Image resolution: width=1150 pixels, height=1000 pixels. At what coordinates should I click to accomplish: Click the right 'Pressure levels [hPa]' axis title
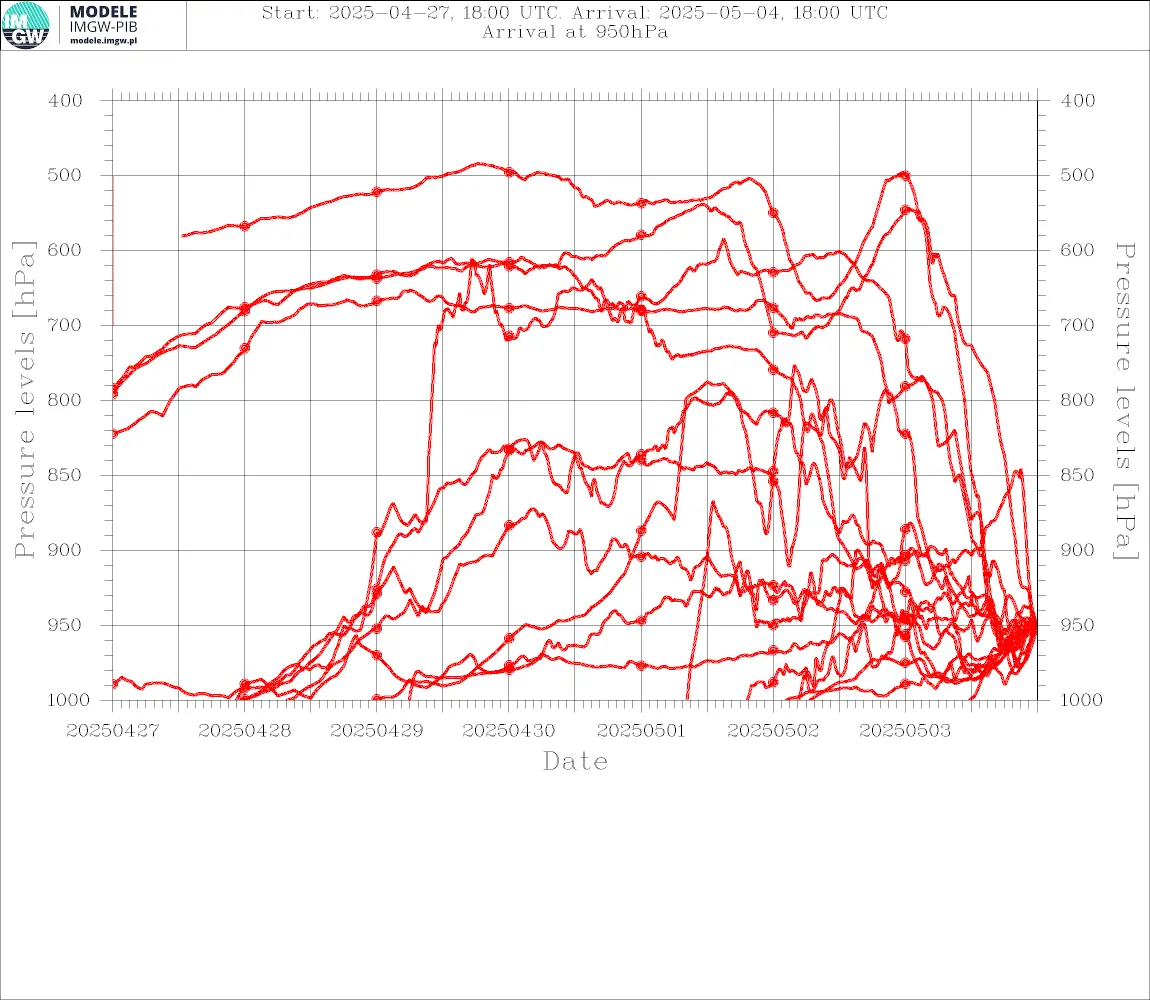pos(1125,401)
